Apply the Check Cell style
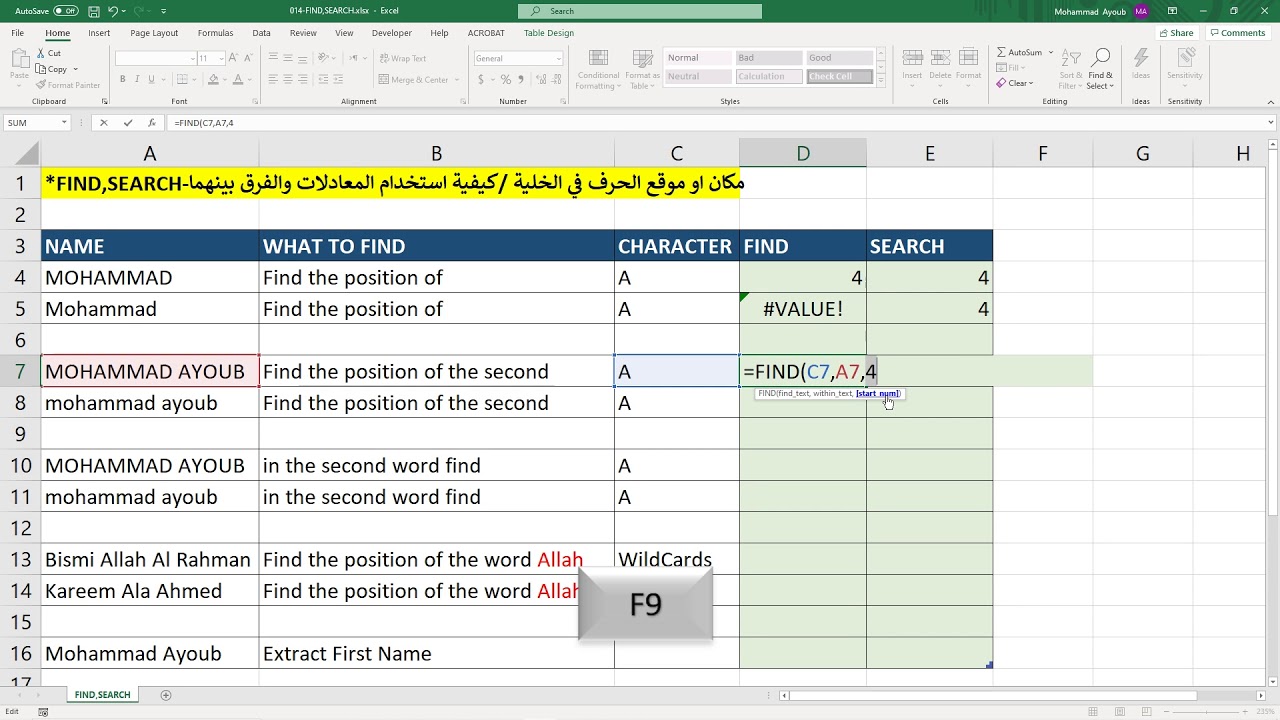The width and height of the screenshot is (1280, 720). (x=839, y=77)
